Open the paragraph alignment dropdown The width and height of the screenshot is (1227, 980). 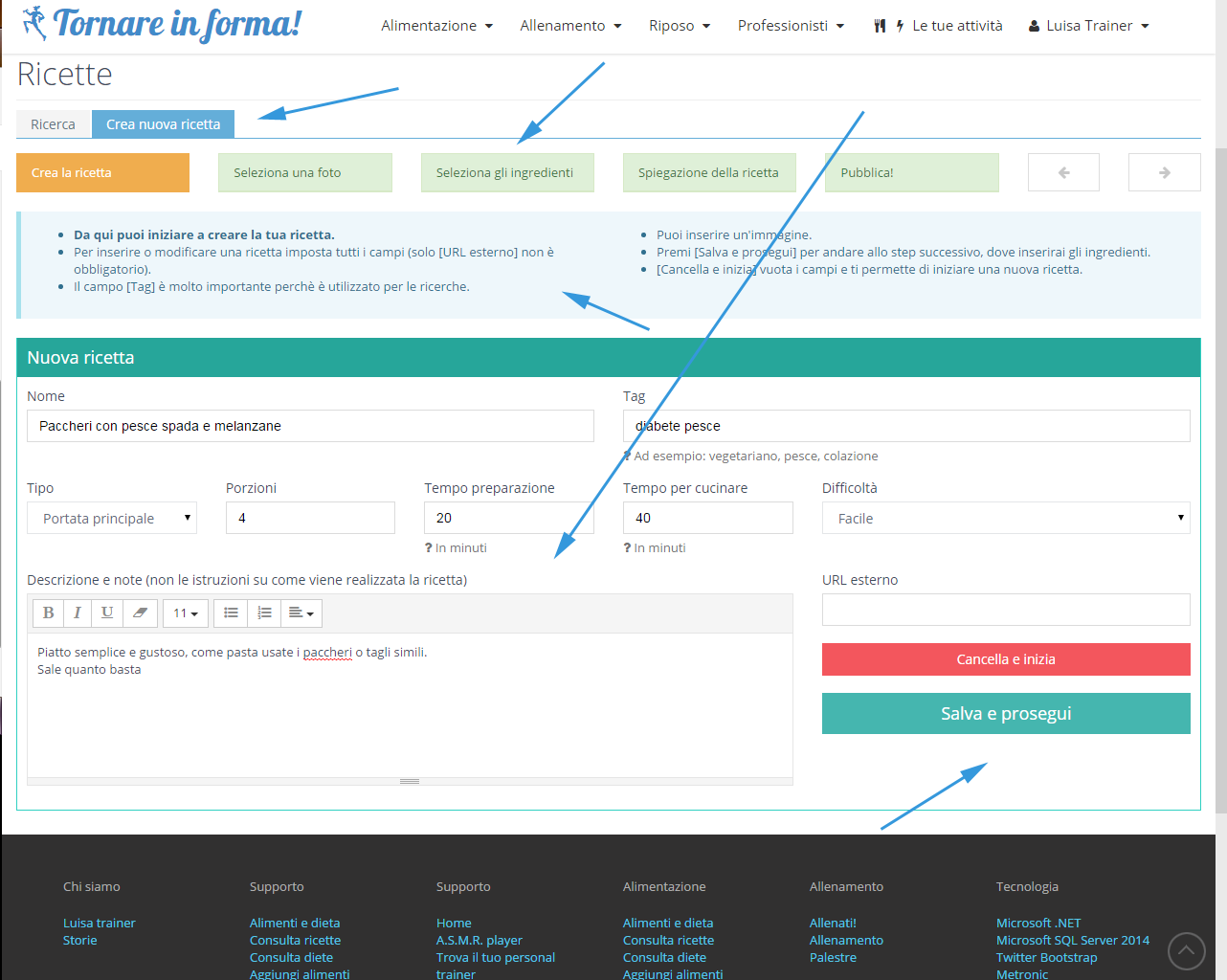(301, 613)
